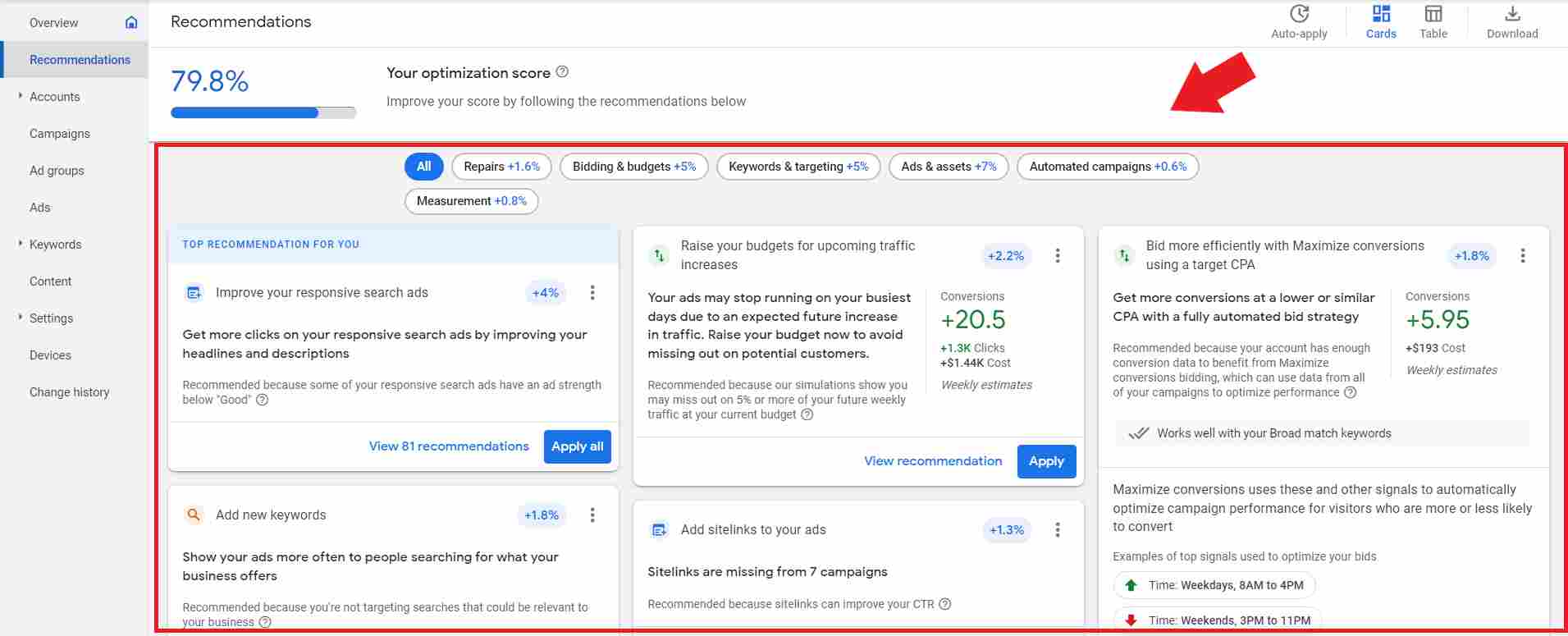This screenshot has width=1568, height=636.
Task: Open Auto-apply settings icon
Action: pos(1299,14)
